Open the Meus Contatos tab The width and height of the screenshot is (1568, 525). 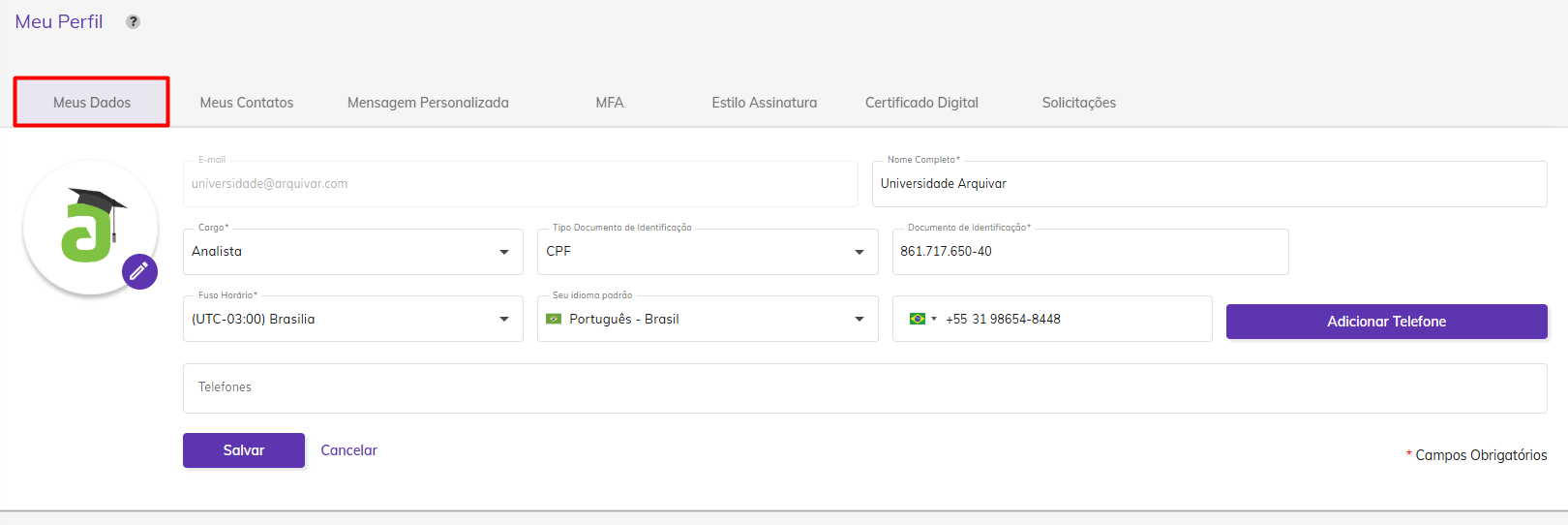[x=247, y=103]
